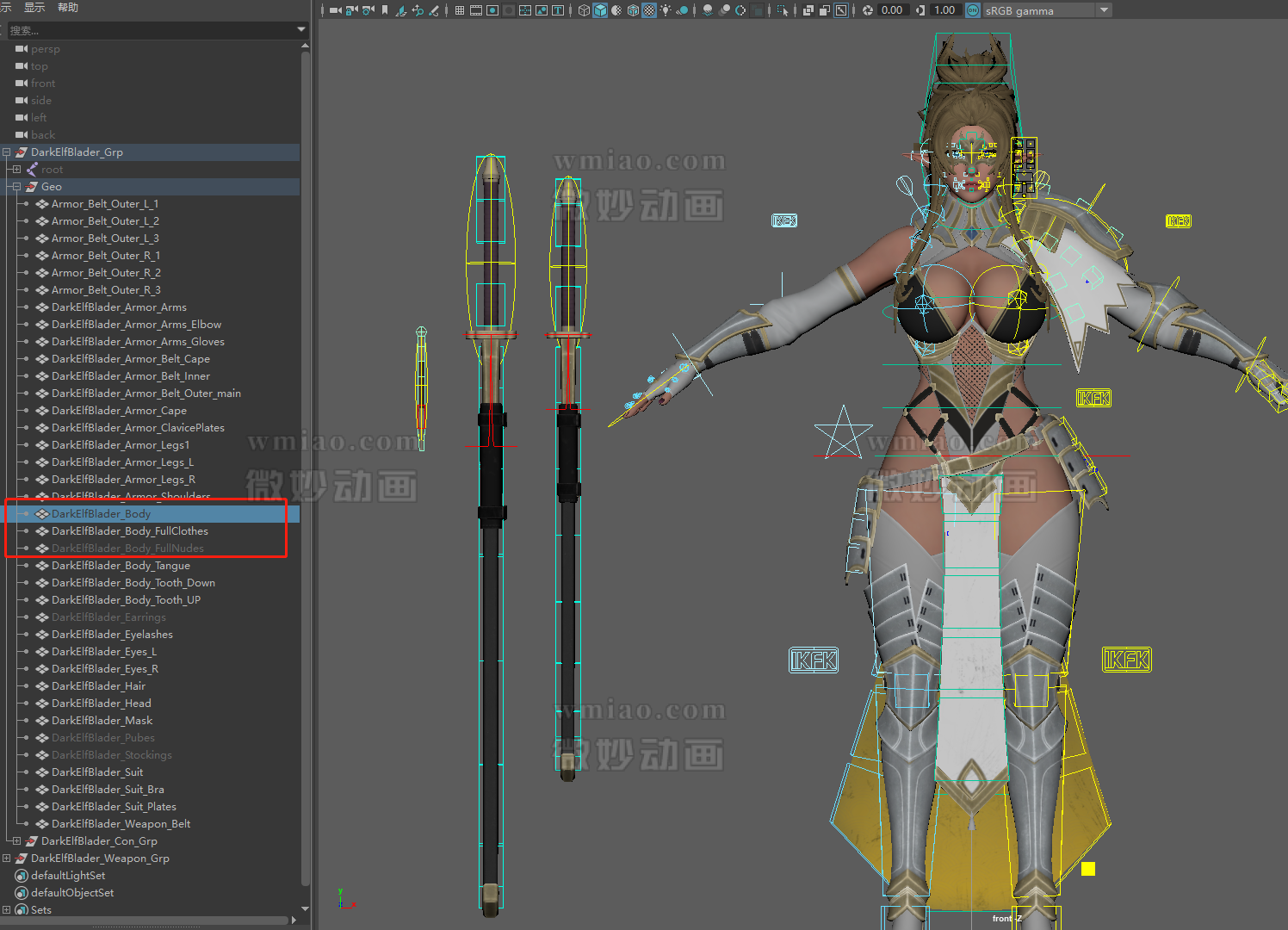Turn on hardware texturing display
1288x930 pixels.
(650, 10)
